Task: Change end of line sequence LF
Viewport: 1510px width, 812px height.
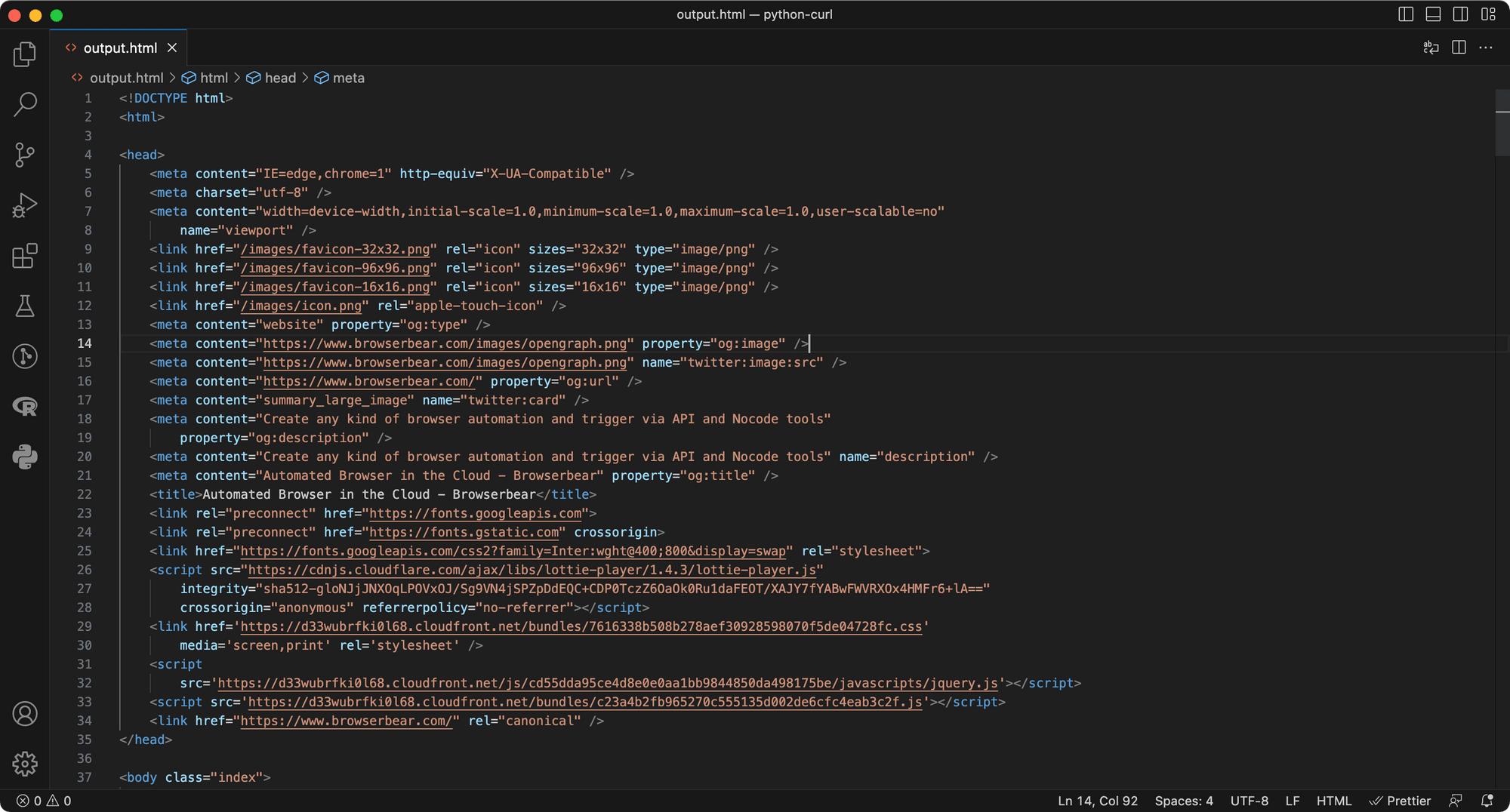Action: point(1293,801)
